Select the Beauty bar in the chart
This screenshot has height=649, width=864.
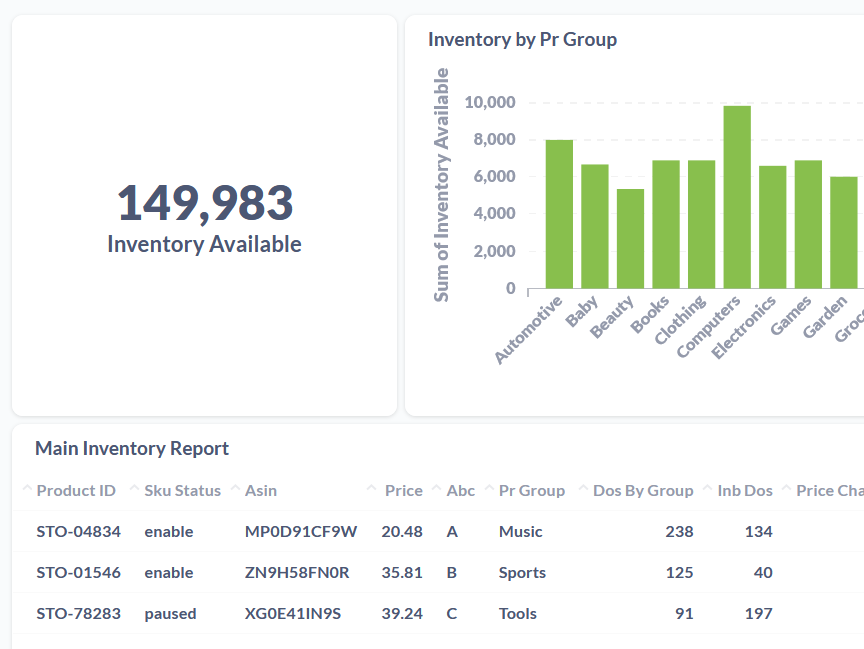(630, 238)
